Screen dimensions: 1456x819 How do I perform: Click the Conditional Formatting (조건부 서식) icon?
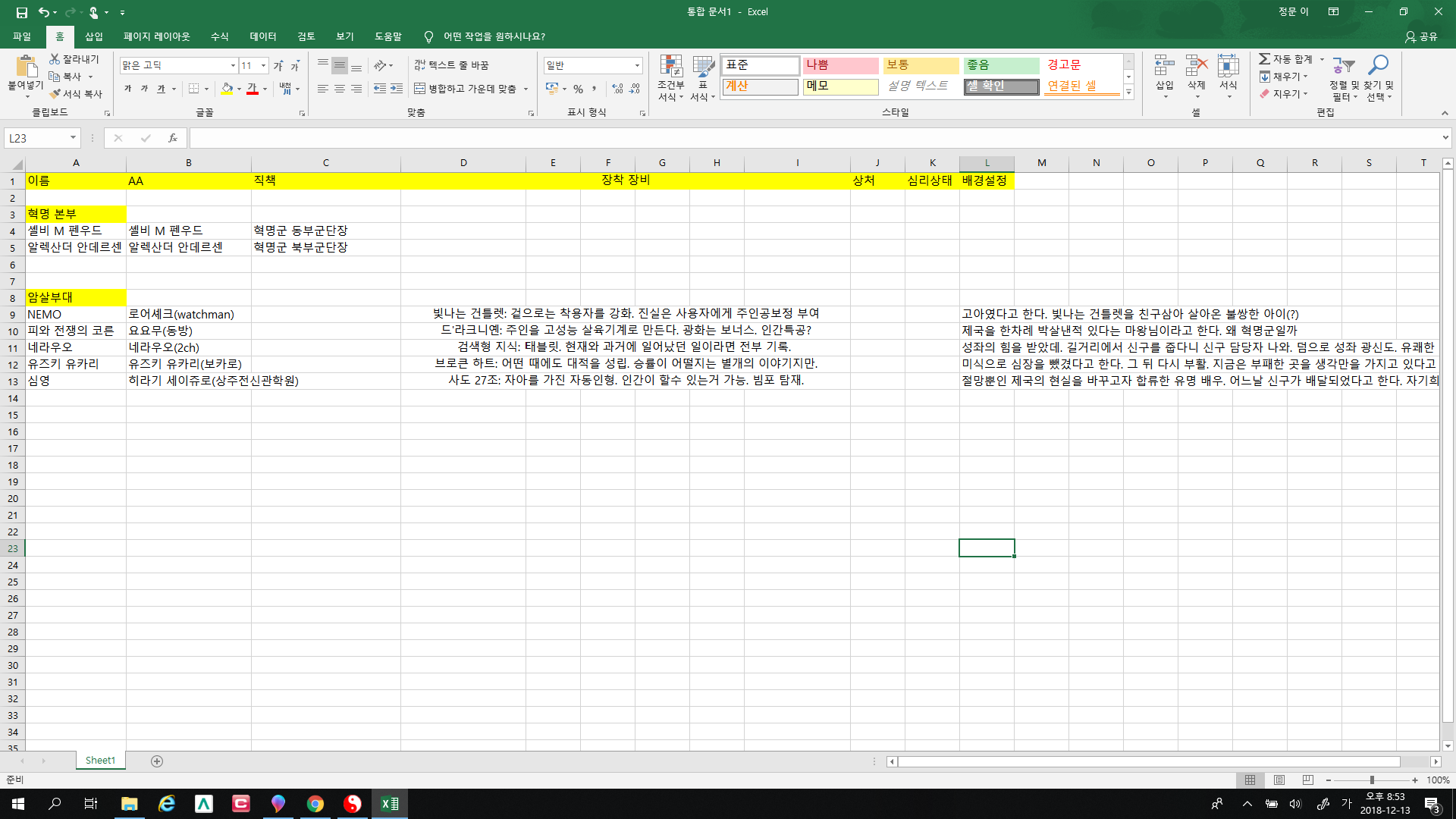pyautogui.click(x=670, y=67)
